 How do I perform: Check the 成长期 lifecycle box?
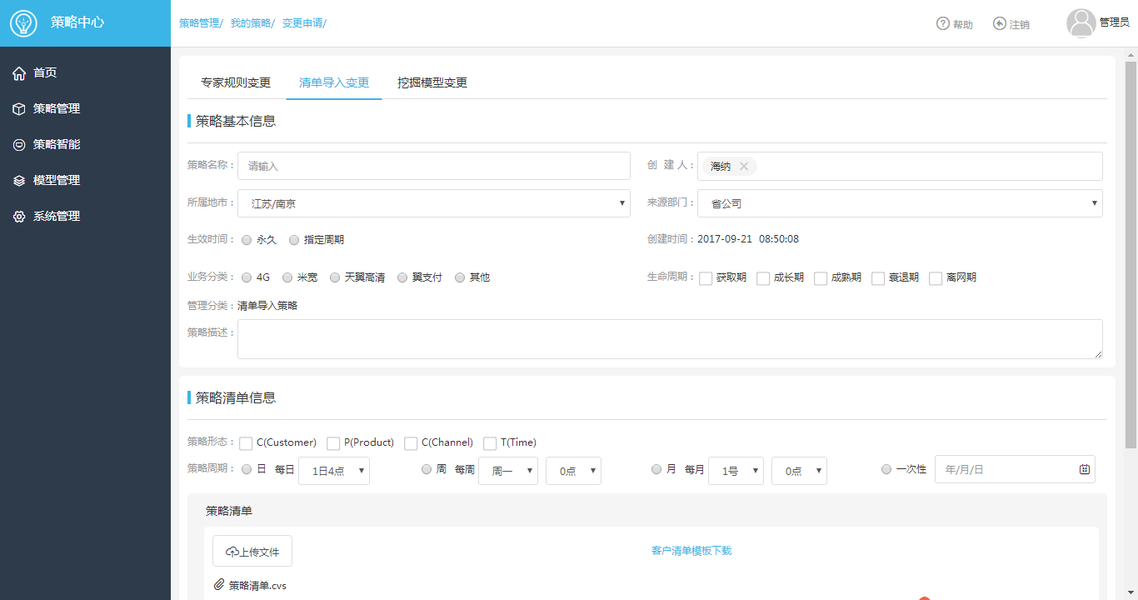(x=763, y=279)
